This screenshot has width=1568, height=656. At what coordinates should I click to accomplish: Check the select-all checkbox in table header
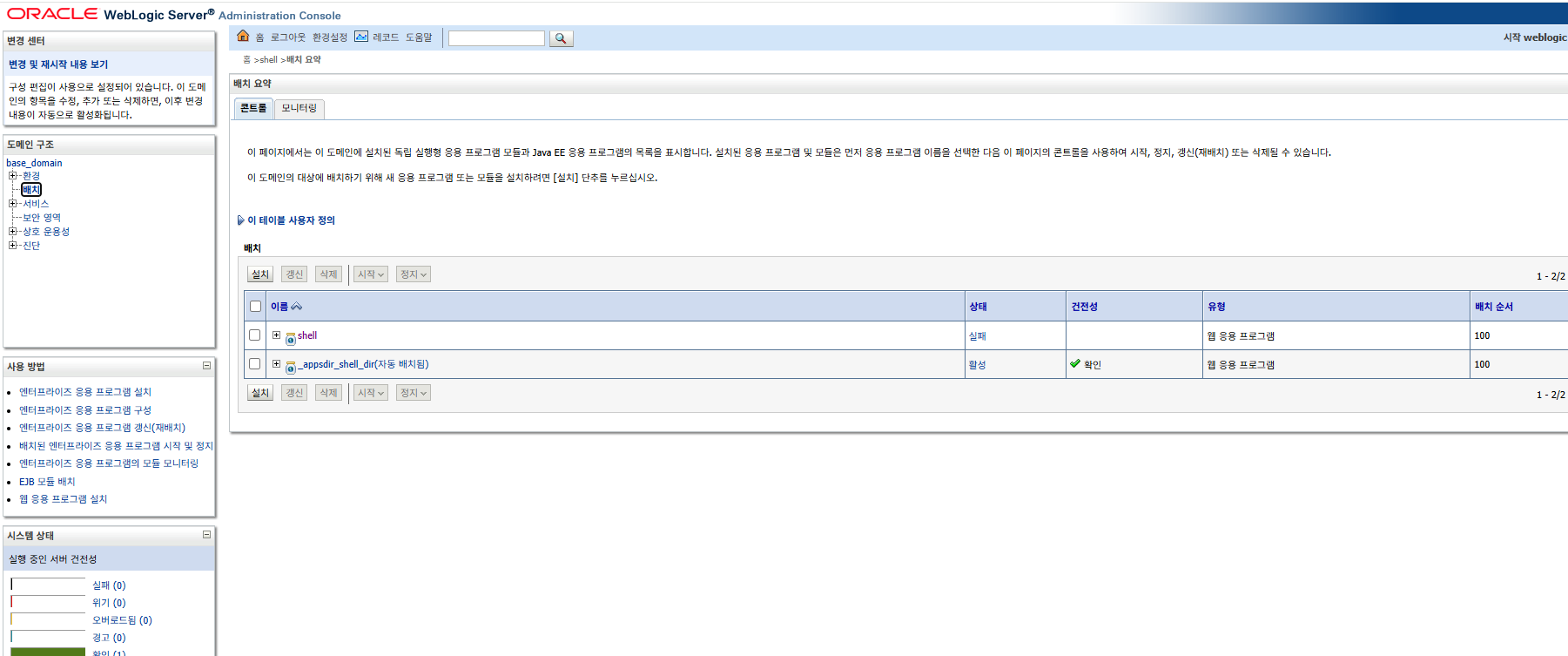255,307
